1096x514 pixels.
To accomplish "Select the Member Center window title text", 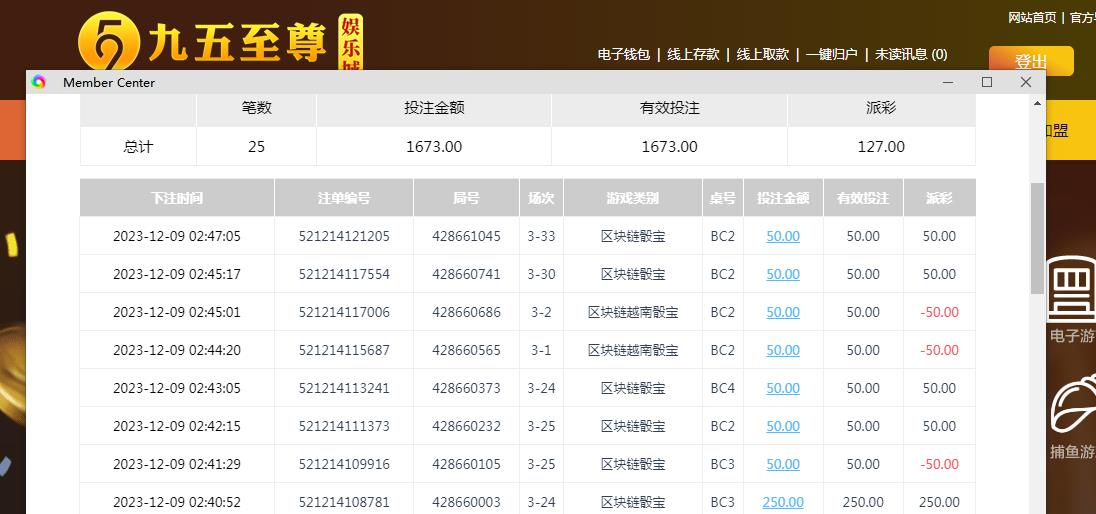I will click(109, 83).
